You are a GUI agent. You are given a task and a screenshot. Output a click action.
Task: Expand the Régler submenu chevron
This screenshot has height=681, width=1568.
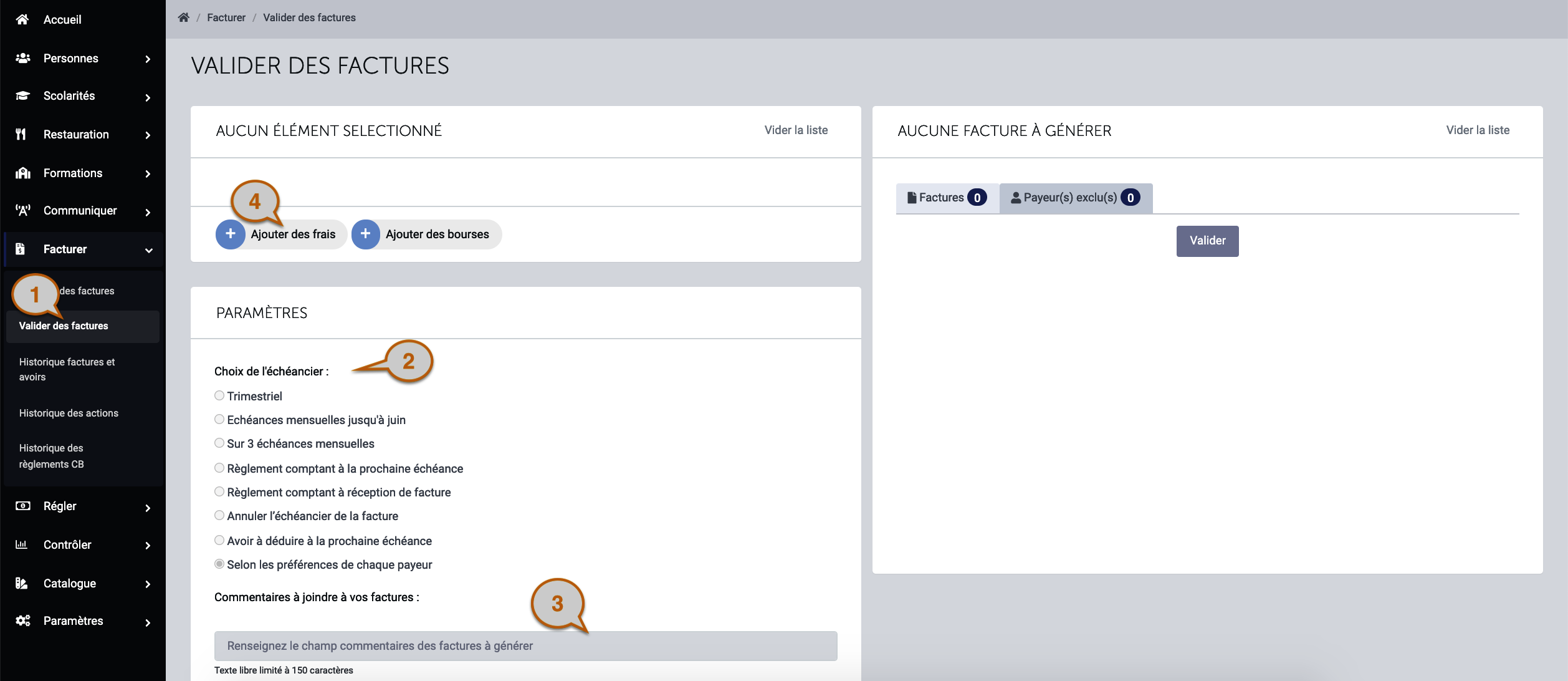point(148,508)
